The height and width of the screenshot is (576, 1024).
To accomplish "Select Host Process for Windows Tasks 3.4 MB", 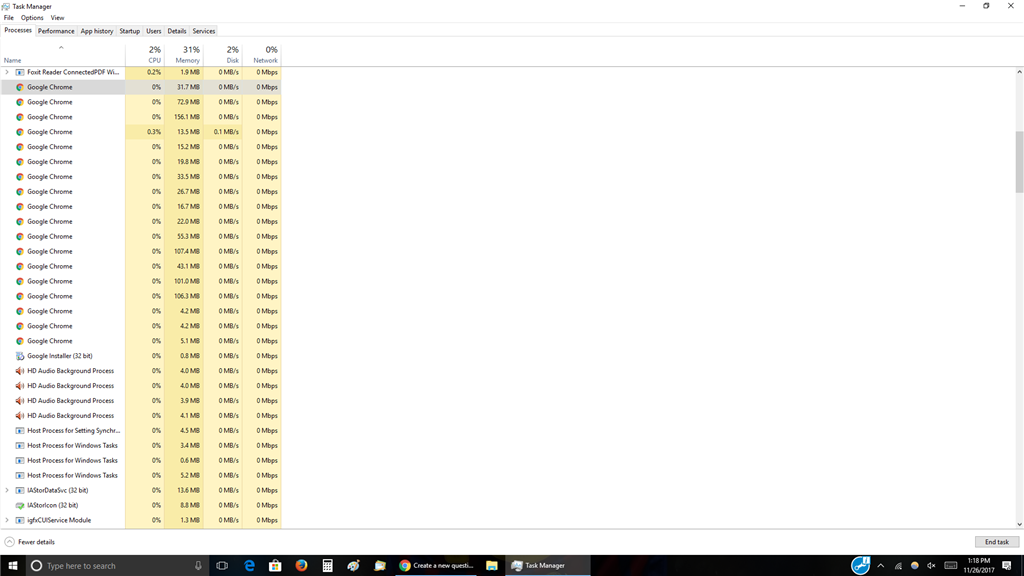I will 141,445.
